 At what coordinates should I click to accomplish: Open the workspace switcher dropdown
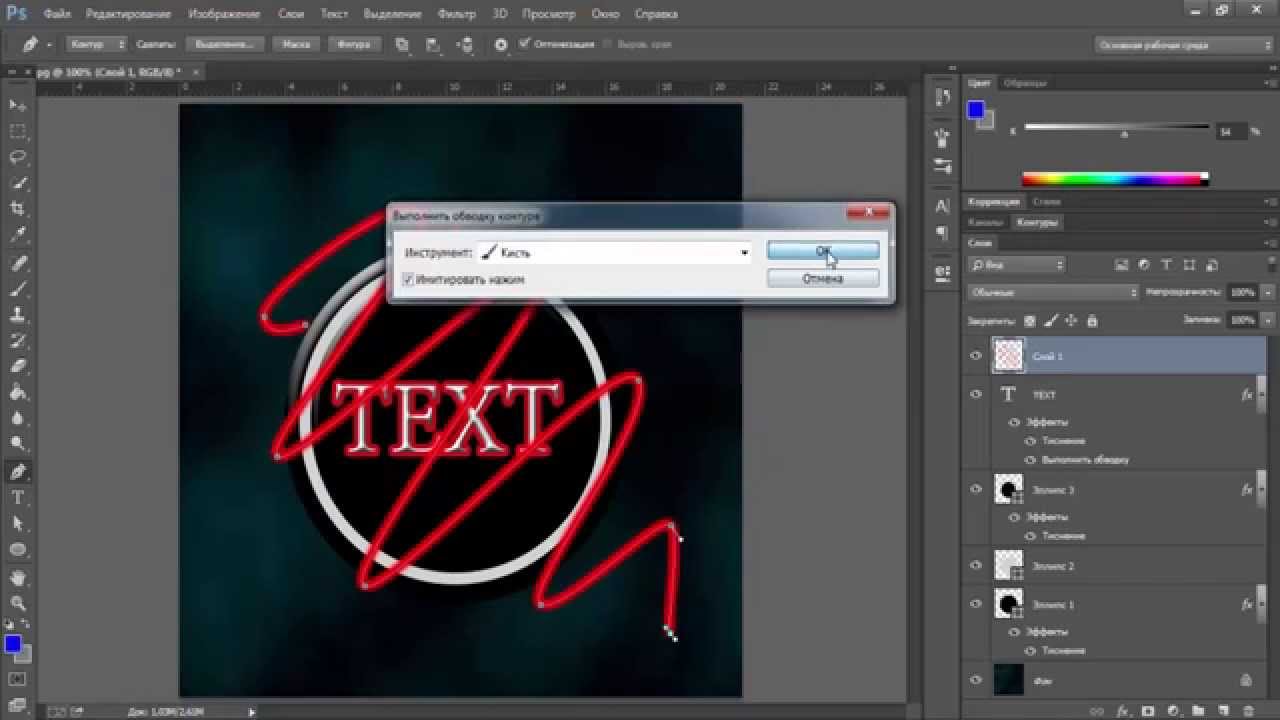(1184, 45)
